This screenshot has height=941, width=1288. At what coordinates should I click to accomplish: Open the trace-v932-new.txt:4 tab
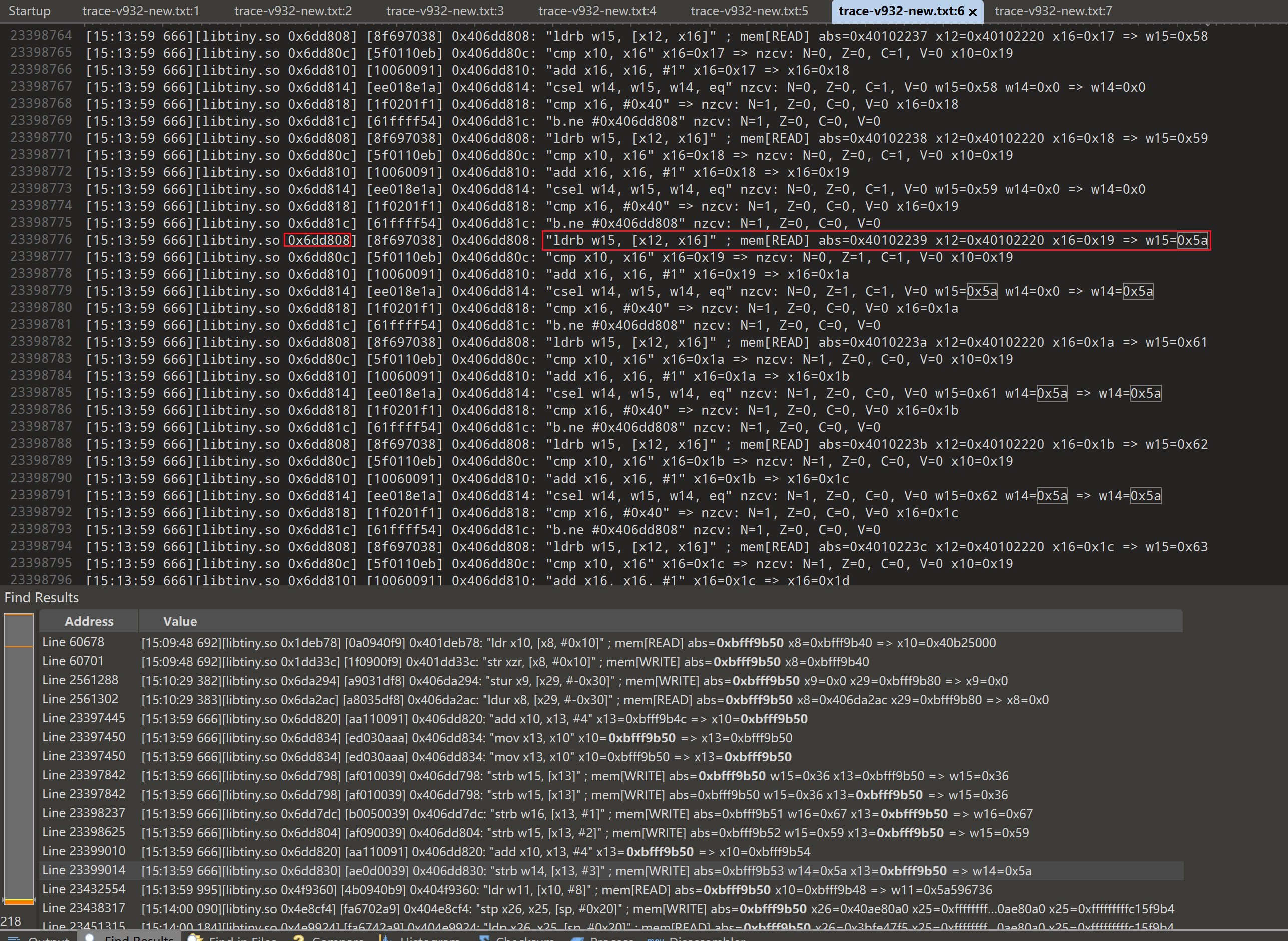[x=597, y=11]
